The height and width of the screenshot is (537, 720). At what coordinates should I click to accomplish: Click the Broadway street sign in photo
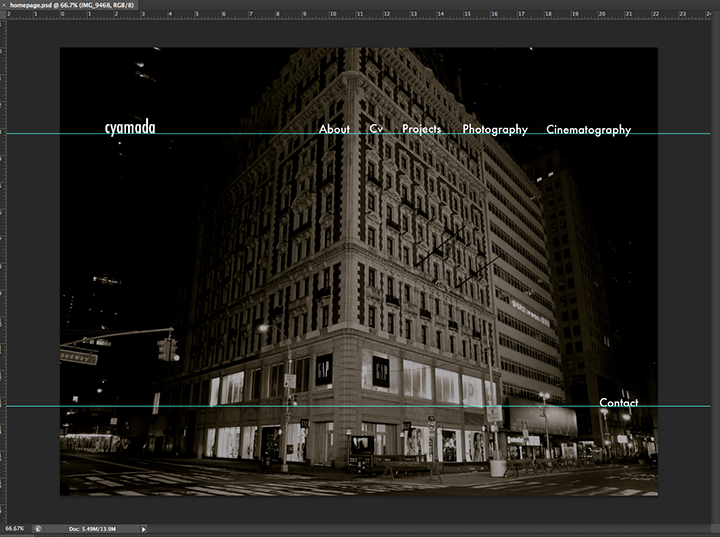[x=78, y=356]
